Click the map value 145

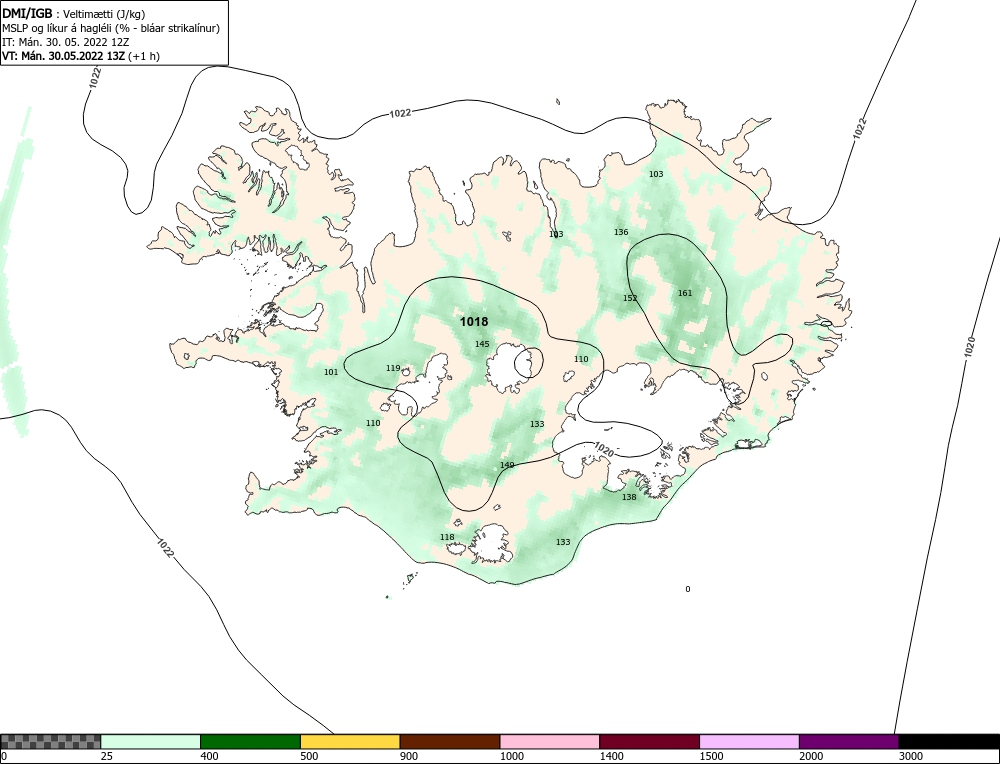pyautogui.click(x=482, y=344)
